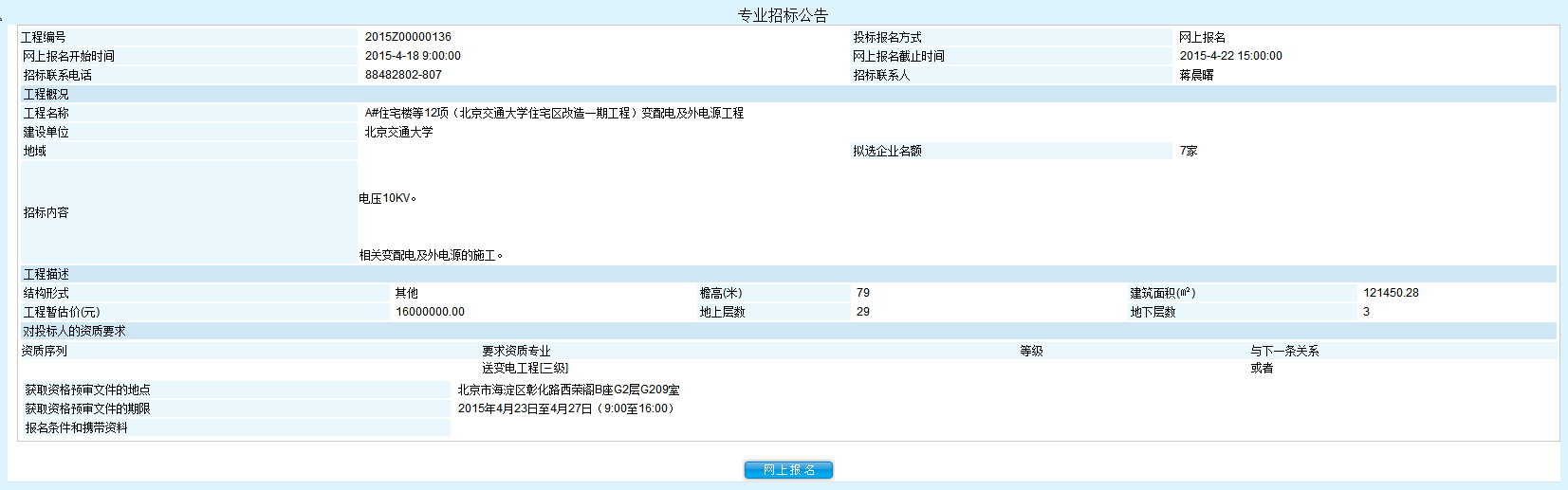Click the registration deadline 2015-4-22 15:00:00
The height and width of the screenshot is (490, 1568).
point(1230,56)
